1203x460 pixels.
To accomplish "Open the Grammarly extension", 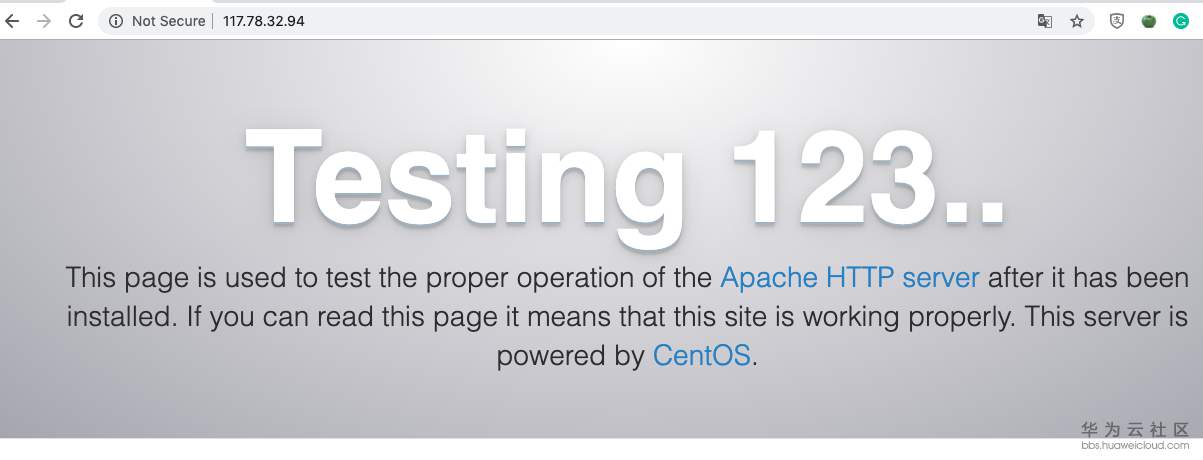I will [1181, 21].
